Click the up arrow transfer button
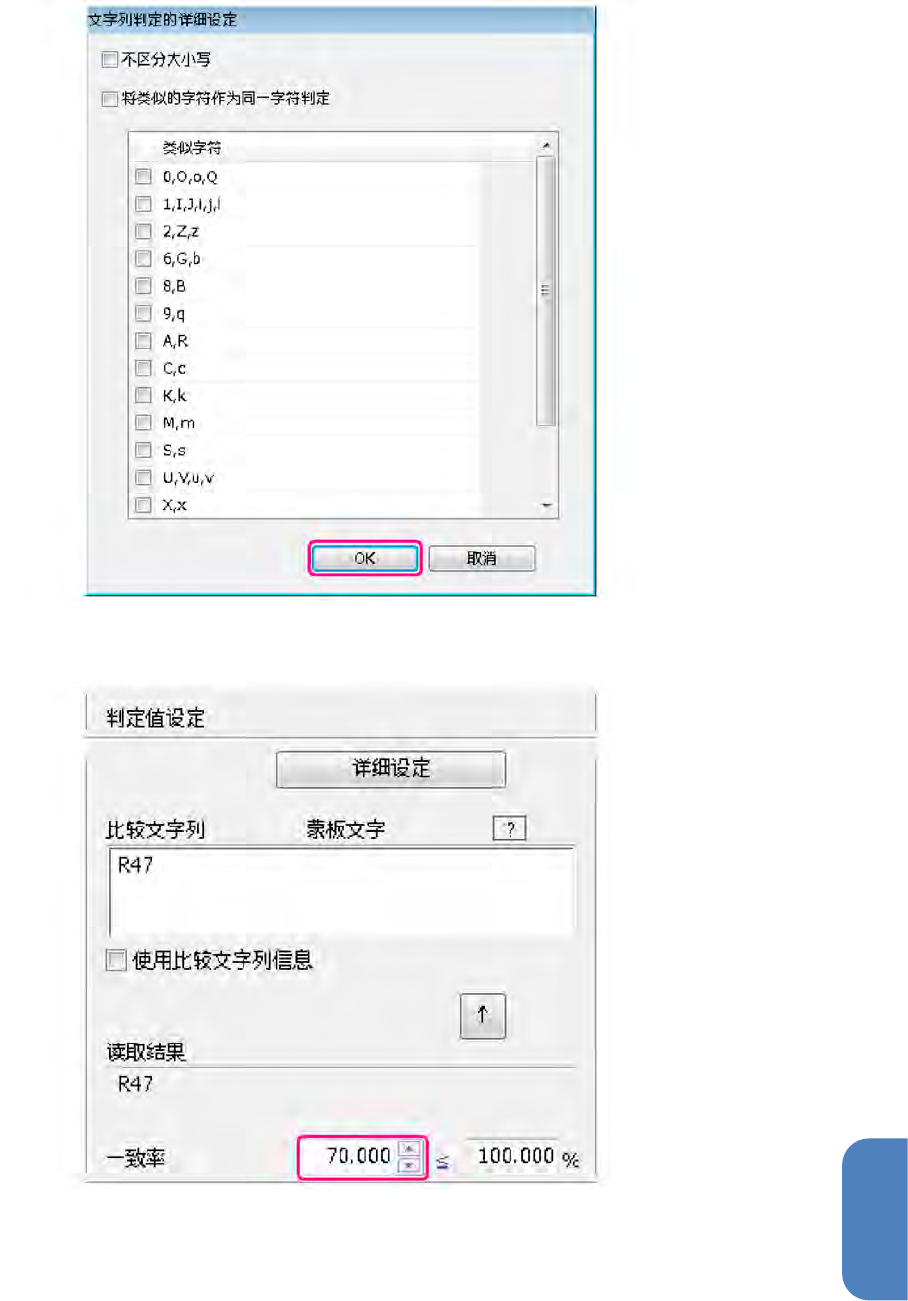Screen dimensions: 908x1301 tap(482, 1015)
